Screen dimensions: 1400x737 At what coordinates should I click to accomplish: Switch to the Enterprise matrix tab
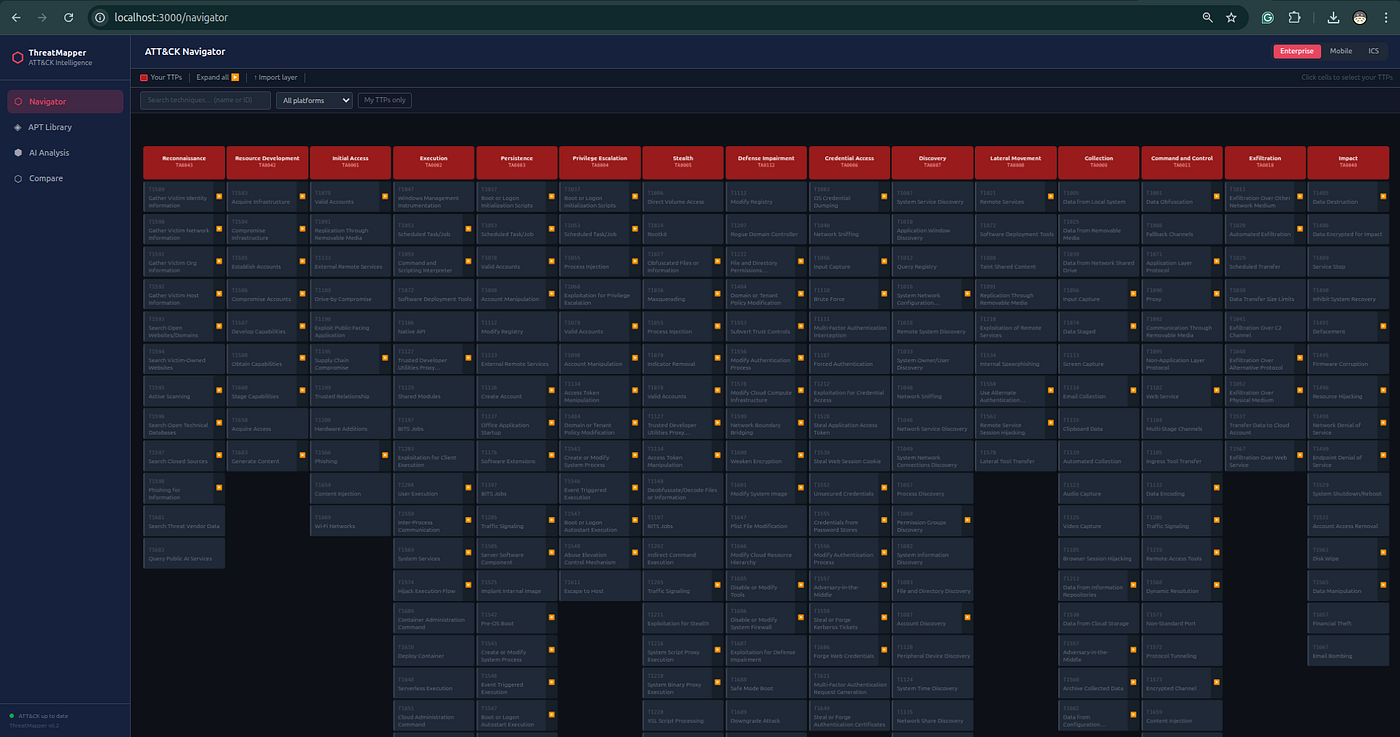coord(1297,51)
